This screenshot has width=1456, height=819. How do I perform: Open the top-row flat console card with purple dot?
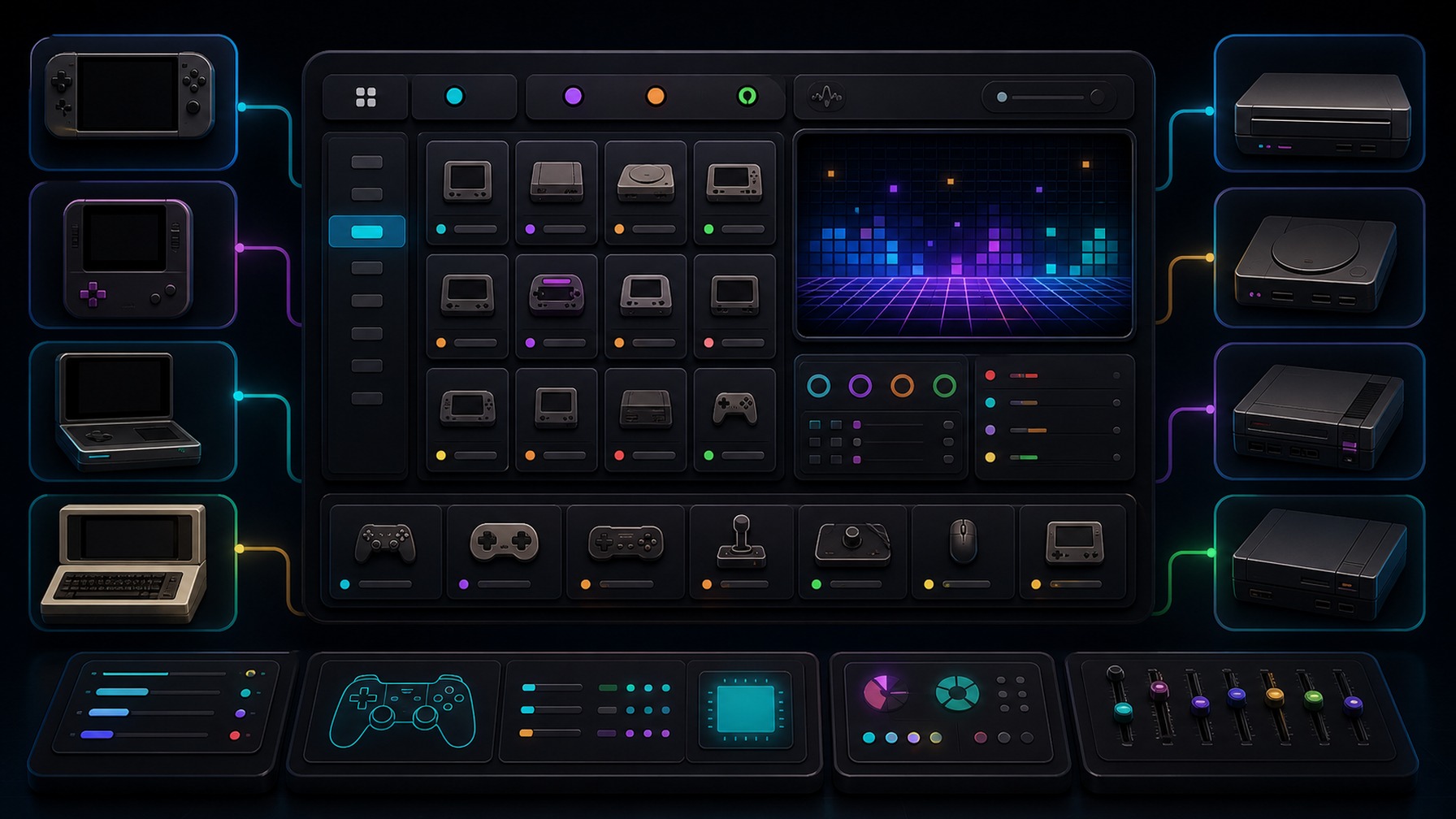pyautogui.click(x=557, y=193)
